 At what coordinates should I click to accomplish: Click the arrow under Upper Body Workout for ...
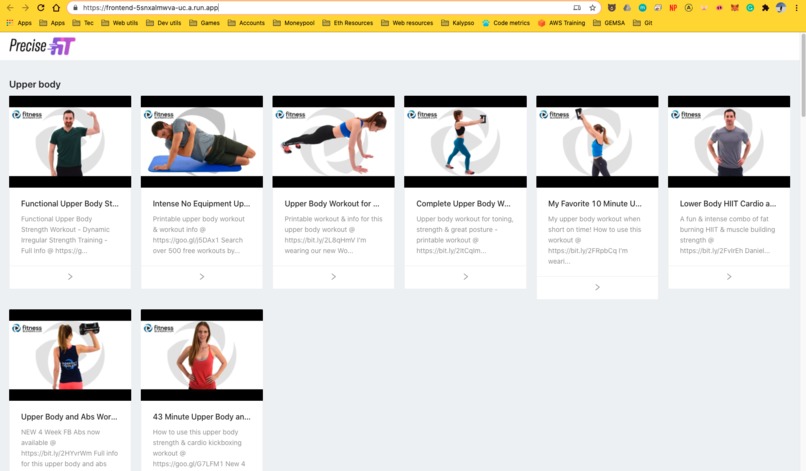tap(334, 277)
